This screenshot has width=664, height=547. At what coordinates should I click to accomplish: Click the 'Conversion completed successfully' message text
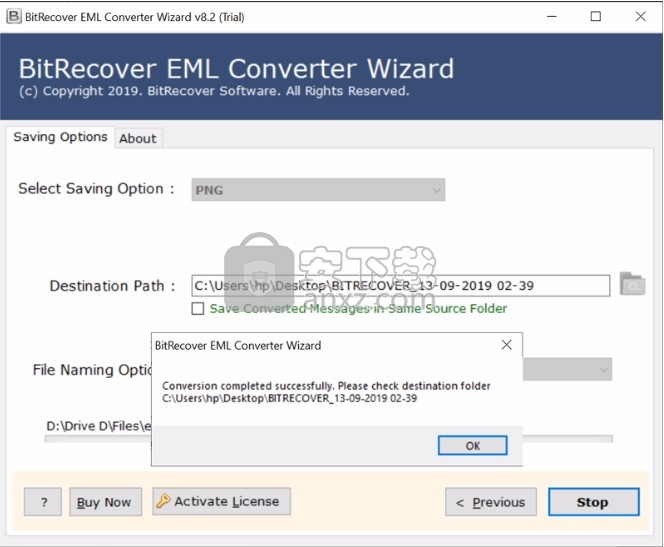pyautogui.click(x=326, y=386)
